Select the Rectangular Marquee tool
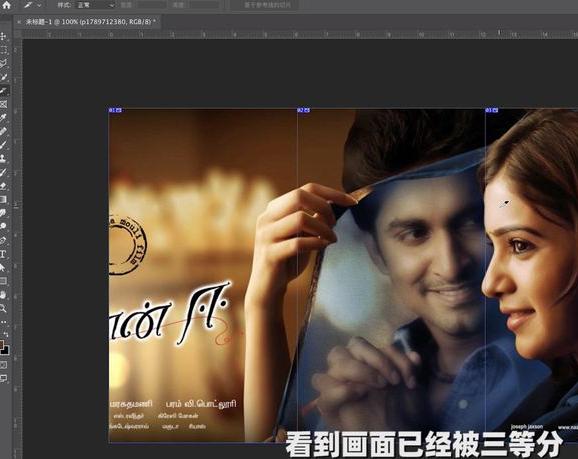 coord(3,50)
